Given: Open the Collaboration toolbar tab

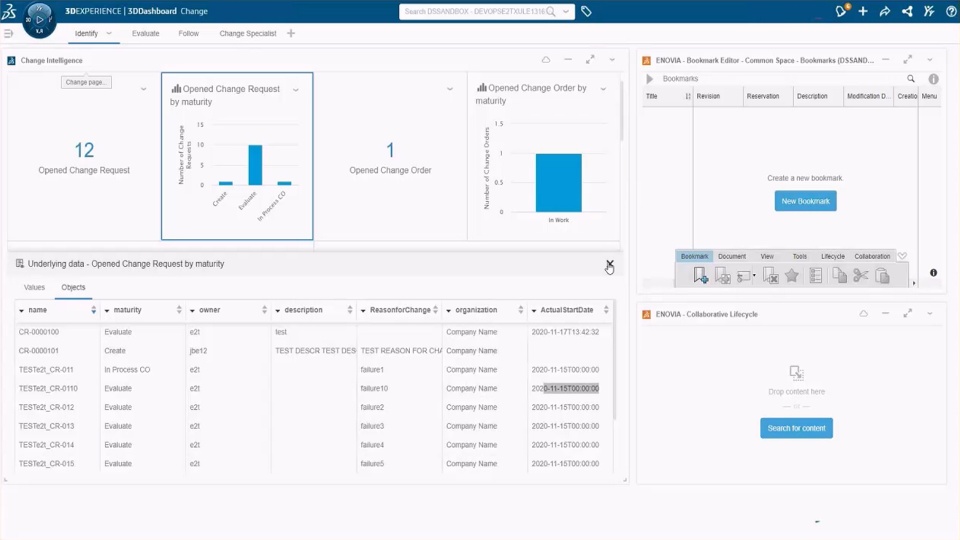Looking at the screenshot, I should coord(872,256).
